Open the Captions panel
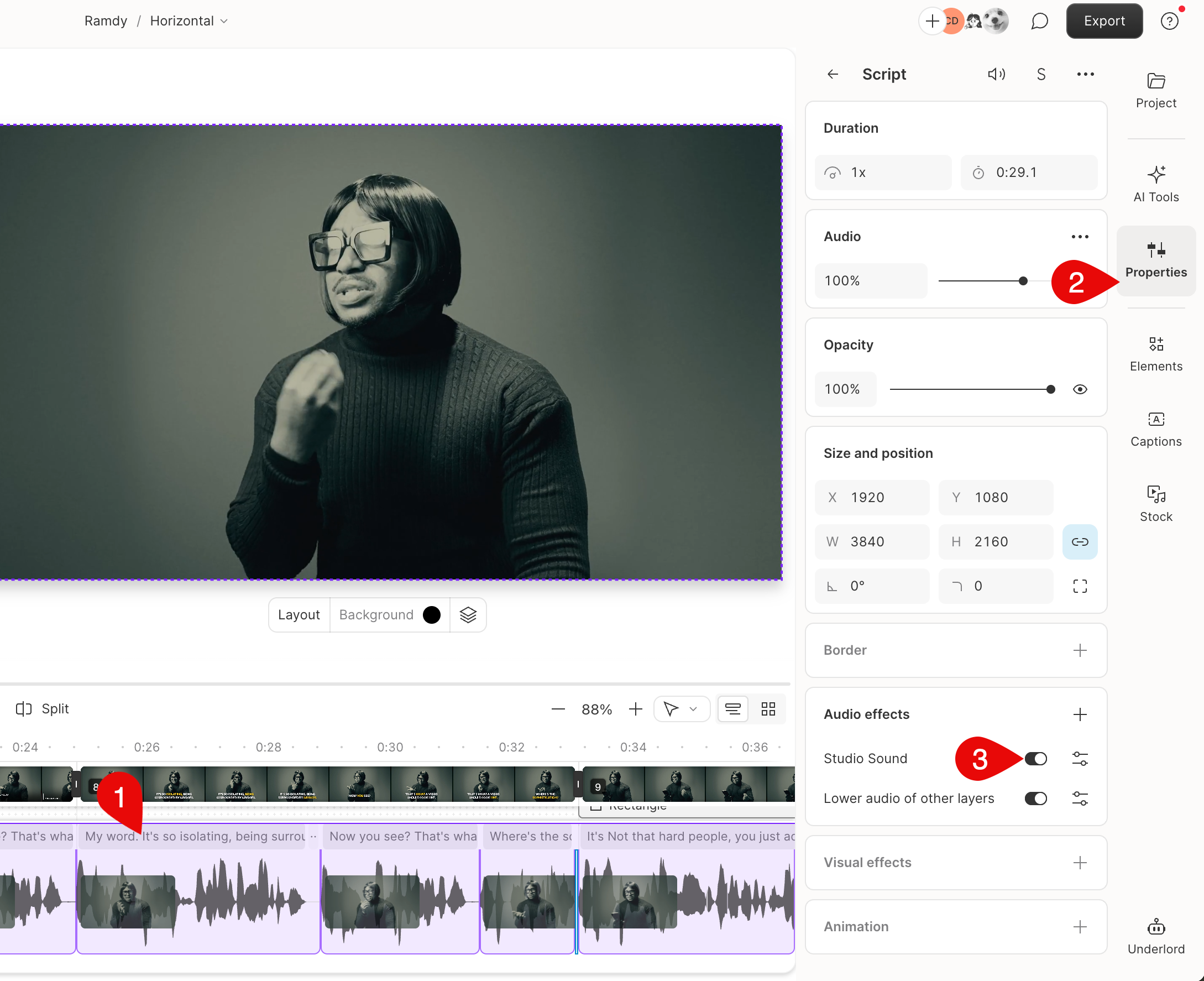Screen dimensions: 1204x981 point(1155,428)
